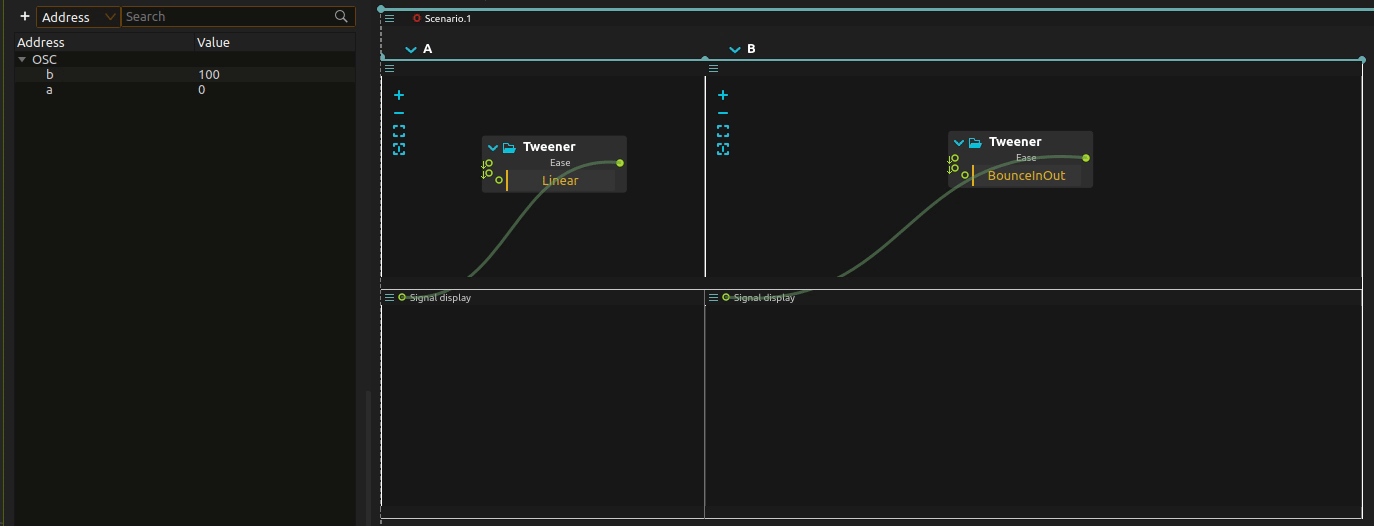Collapse the Linear Tweener node chevron

(x=492, y=148)
